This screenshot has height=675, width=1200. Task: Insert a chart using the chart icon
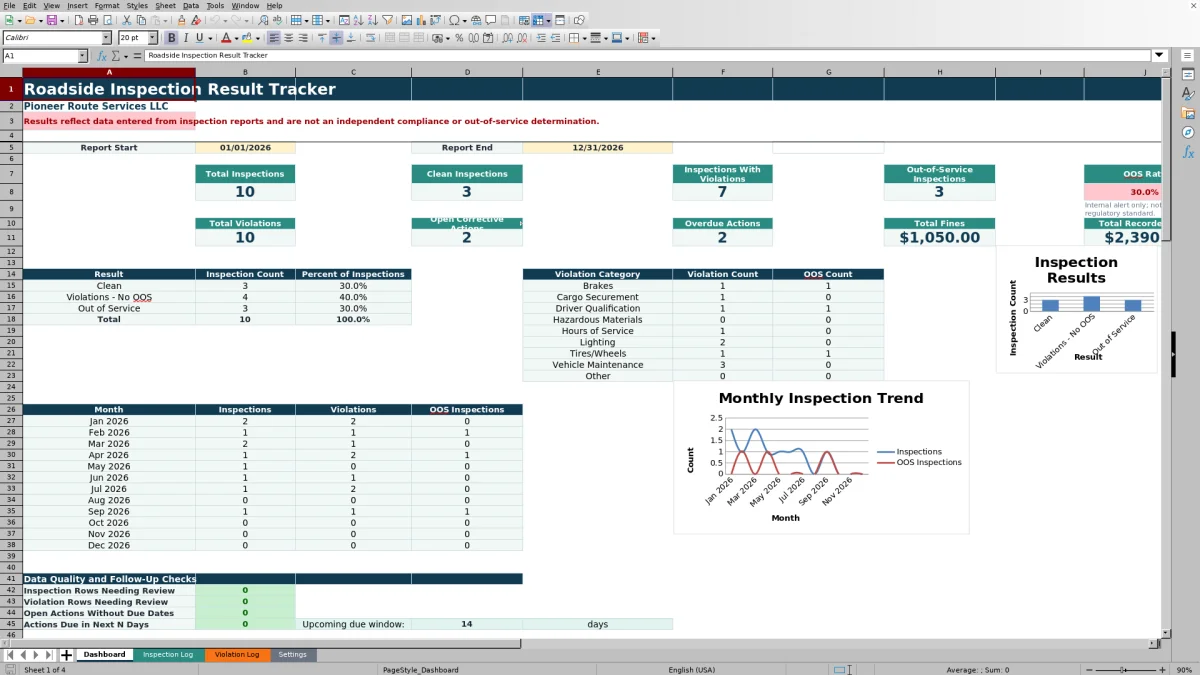(420, 20)
